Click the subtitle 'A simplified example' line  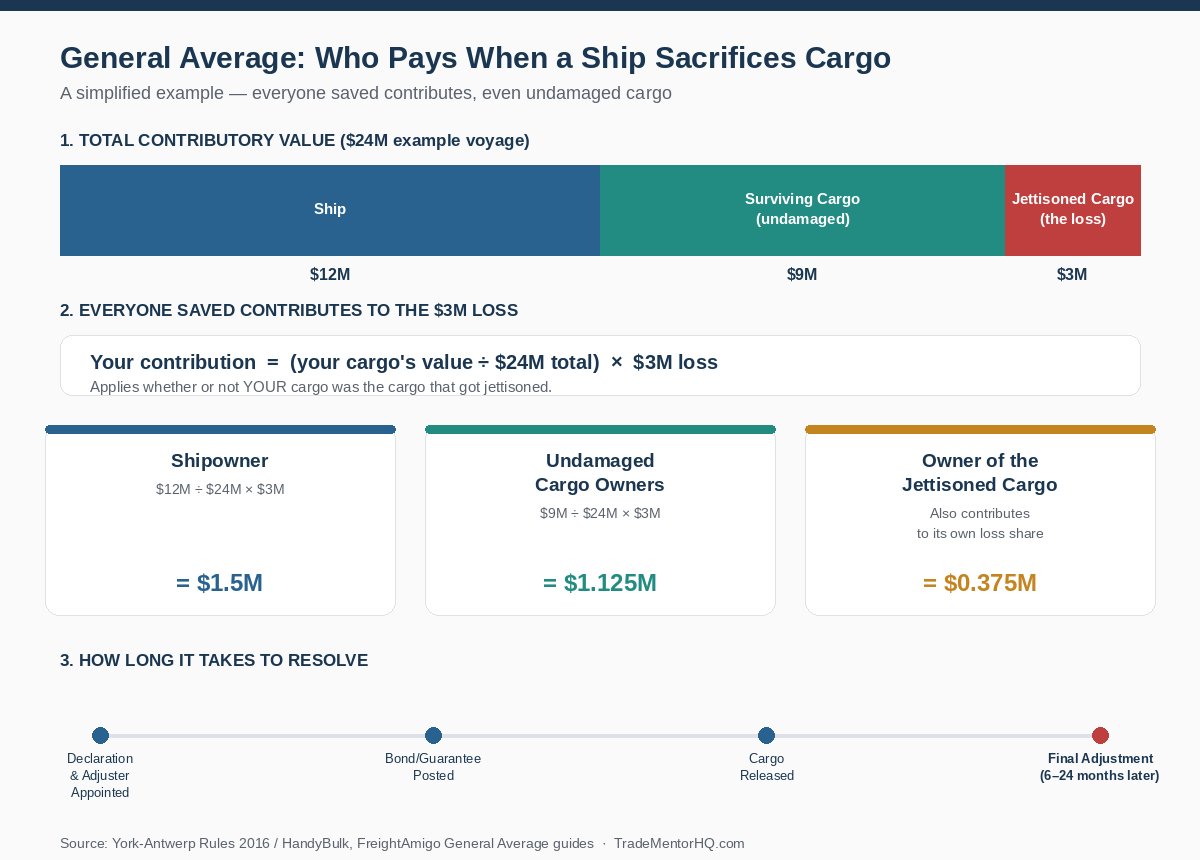[366, 94]
